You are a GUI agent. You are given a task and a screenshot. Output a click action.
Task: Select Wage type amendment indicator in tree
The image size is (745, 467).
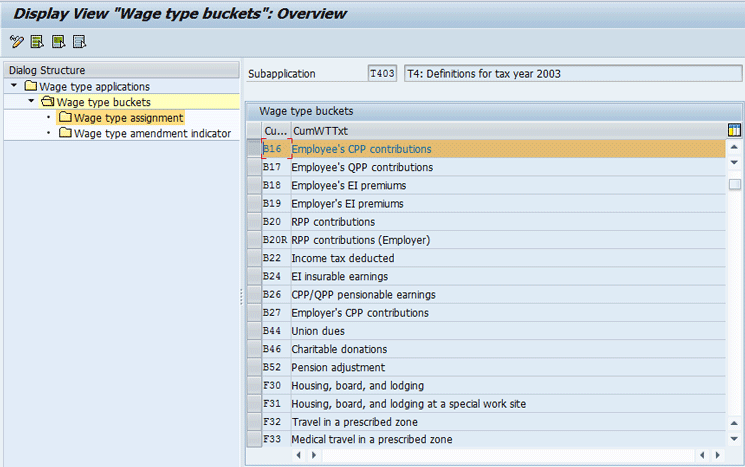(152, 134)
